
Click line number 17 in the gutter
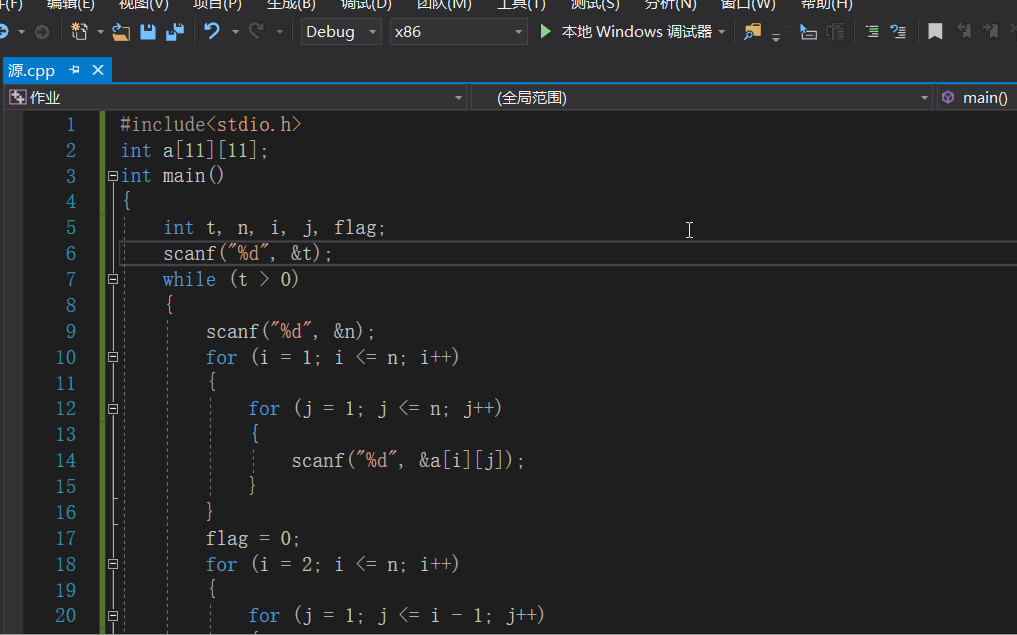(x=66, y=538)
